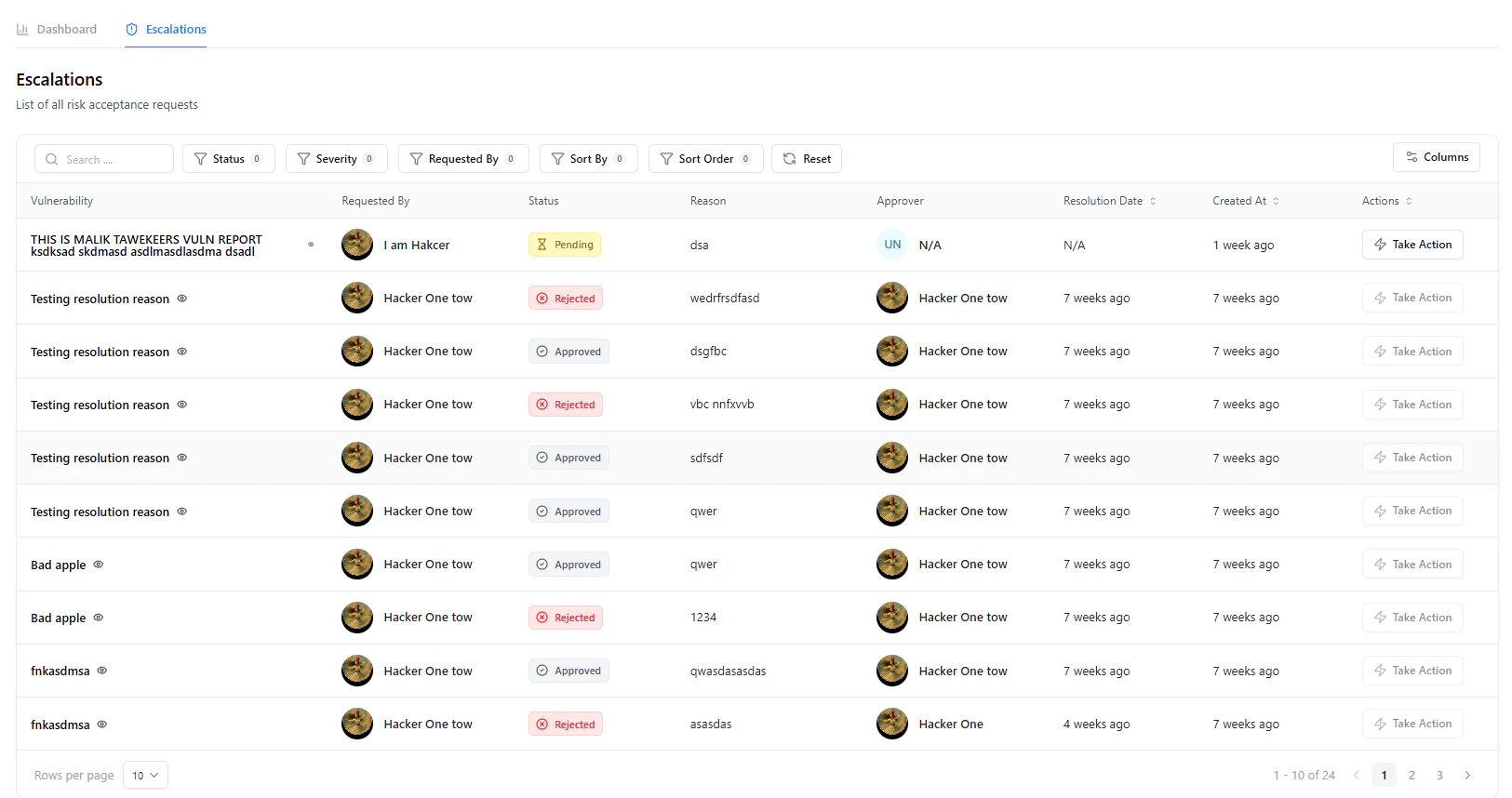Sort by Resolution Date column arrows
Viewport: 1512px width, 798px height.
coord(1153,201)
